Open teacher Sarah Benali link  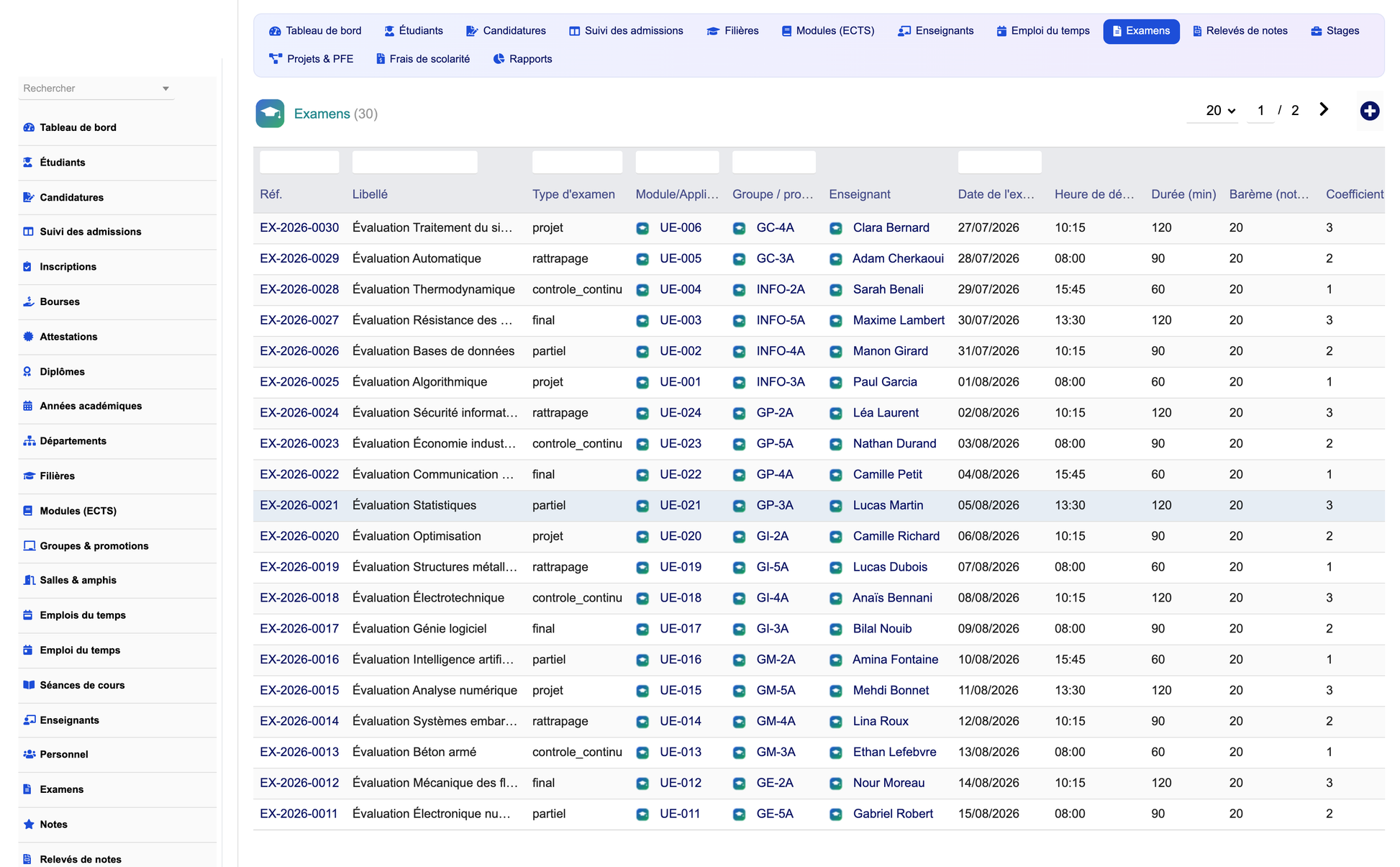point(888,289)
